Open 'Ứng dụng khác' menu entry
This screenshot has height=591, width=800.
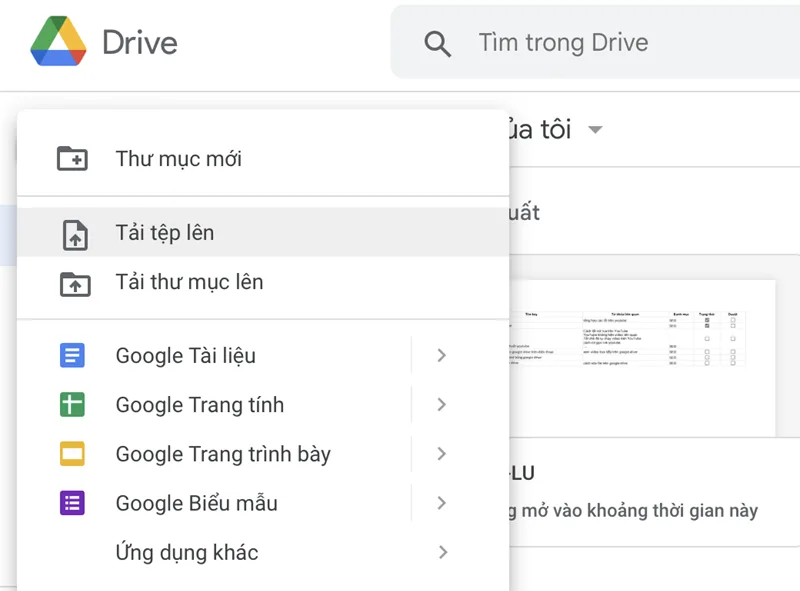(x=263, y=552)
